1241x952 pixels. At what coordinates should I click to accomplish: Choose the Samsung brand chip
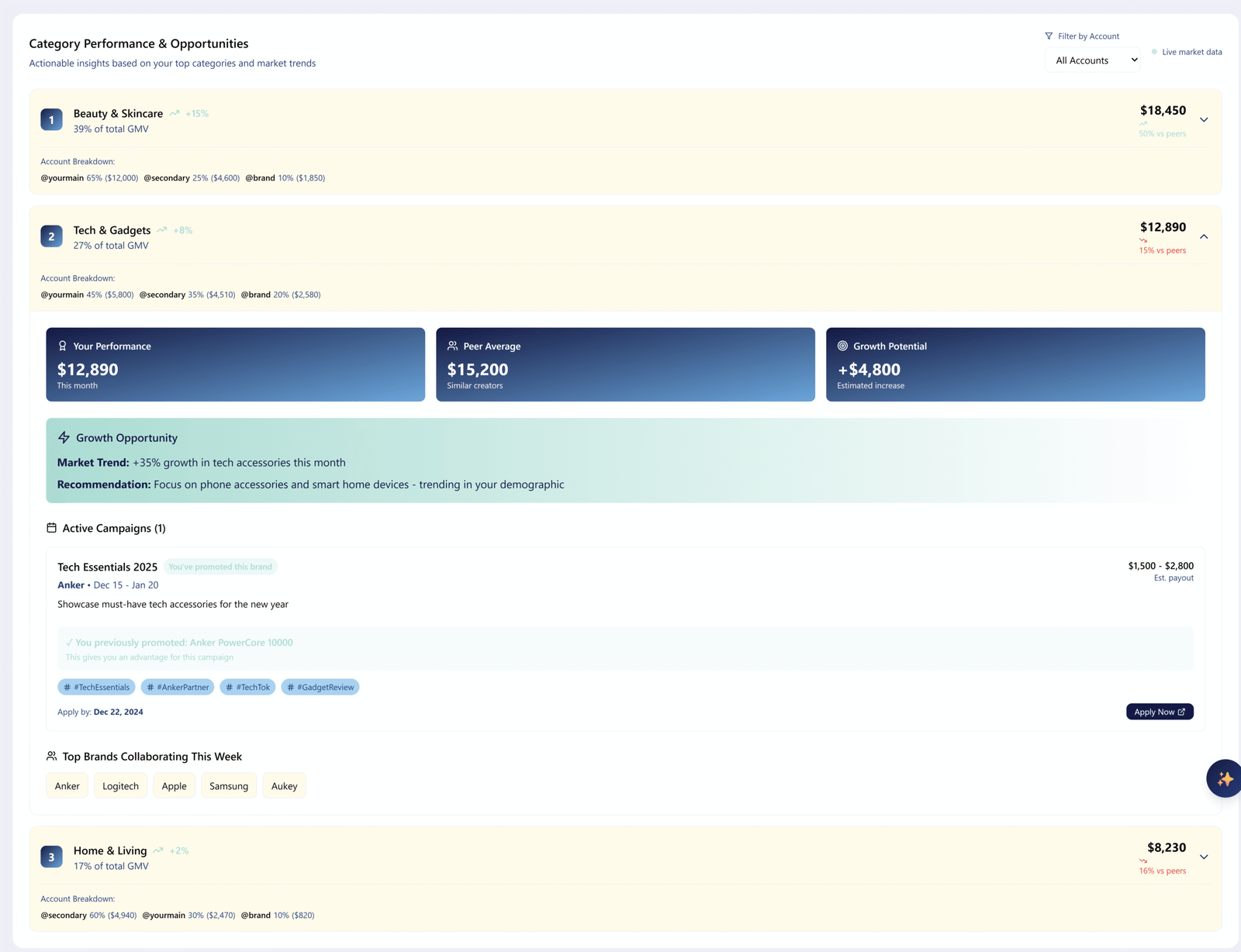click(x=229, y=785)
